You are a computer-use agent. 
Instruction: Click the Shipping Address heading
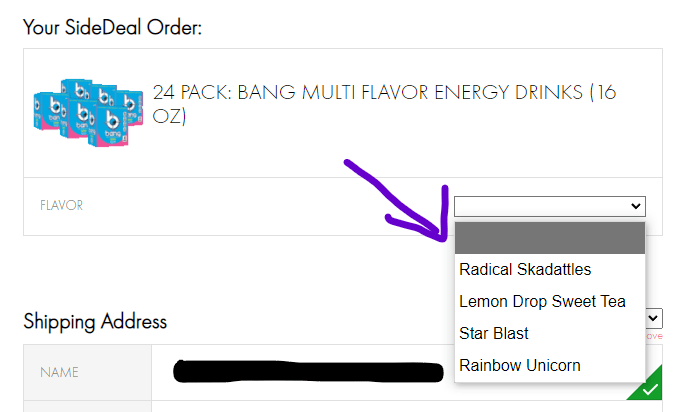[x=95, y=322]
